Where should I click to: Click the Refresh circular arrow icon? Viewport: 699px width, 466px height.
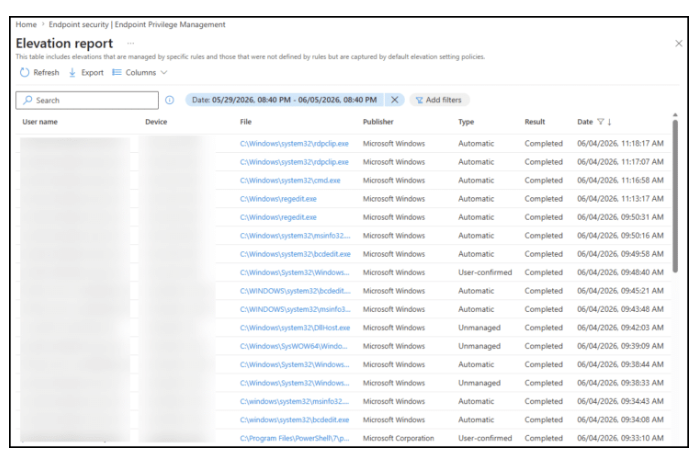(25, 72)
